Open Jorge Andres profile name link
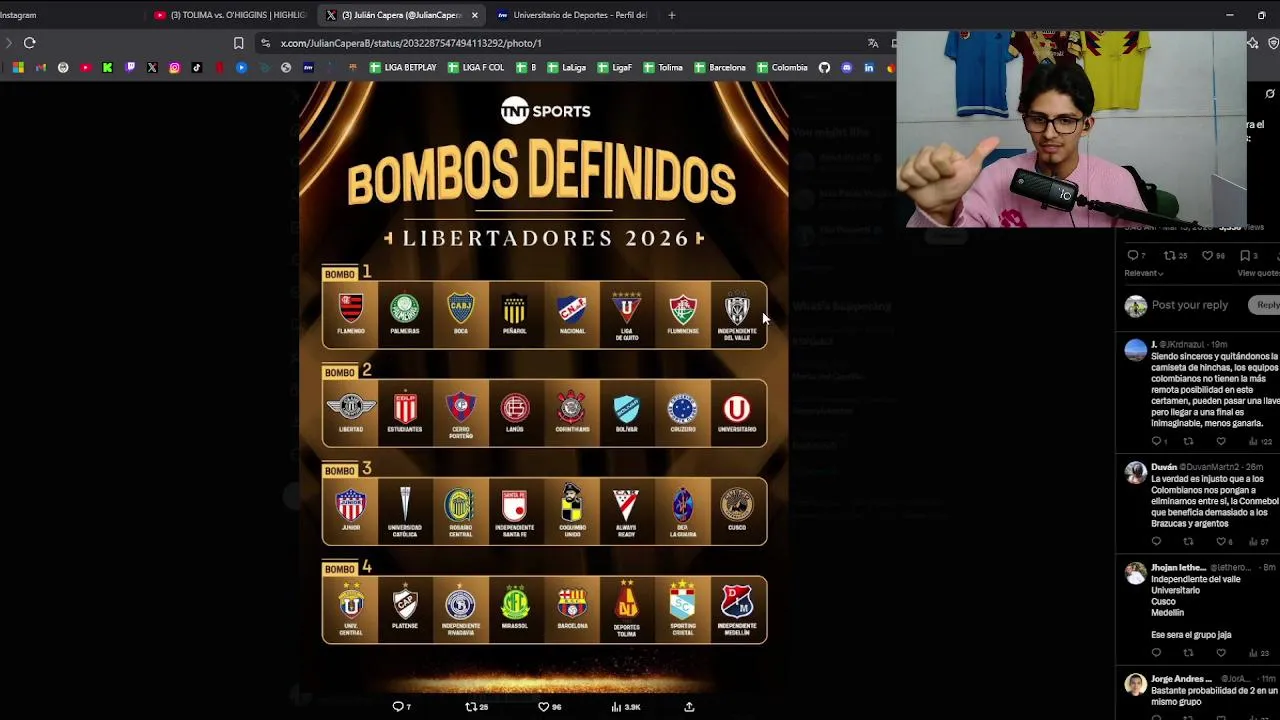Screen dimensions: 1280x720 [x=1181, y=679]
